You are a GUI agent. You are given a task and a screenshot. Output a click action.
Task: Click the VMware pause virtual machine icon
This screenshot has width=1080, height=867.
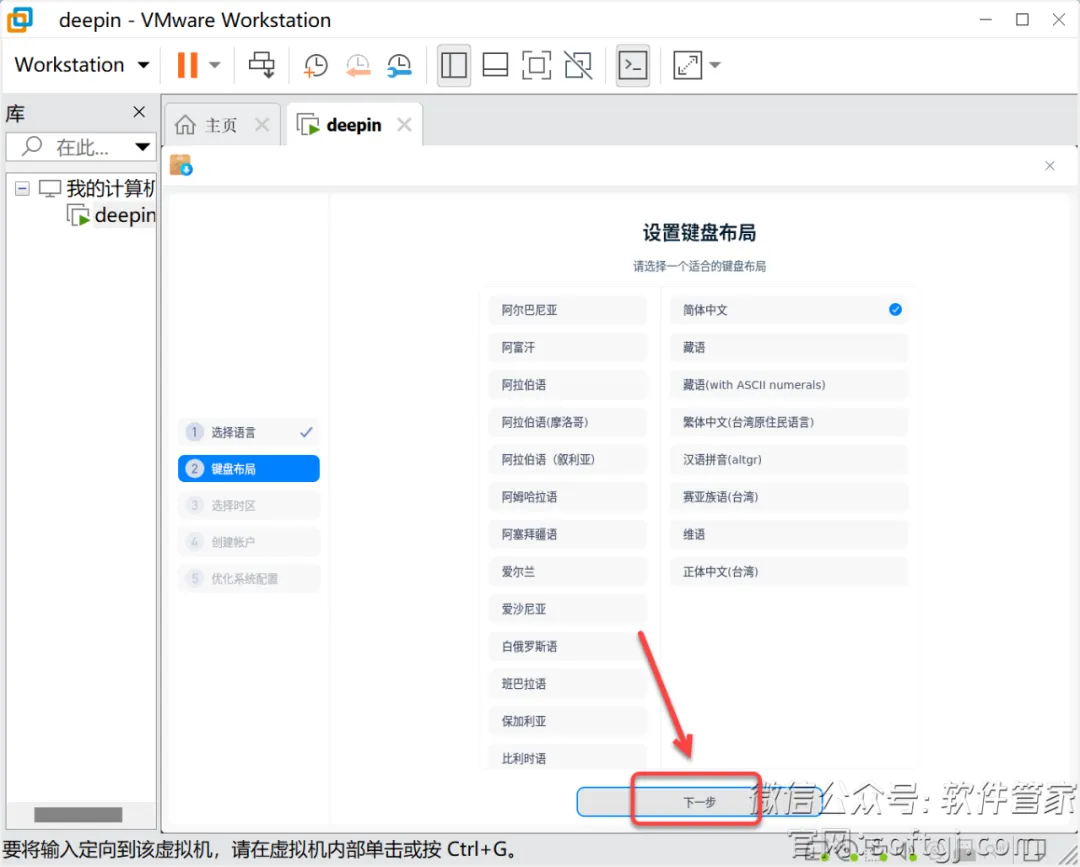(x=187, y=65)
